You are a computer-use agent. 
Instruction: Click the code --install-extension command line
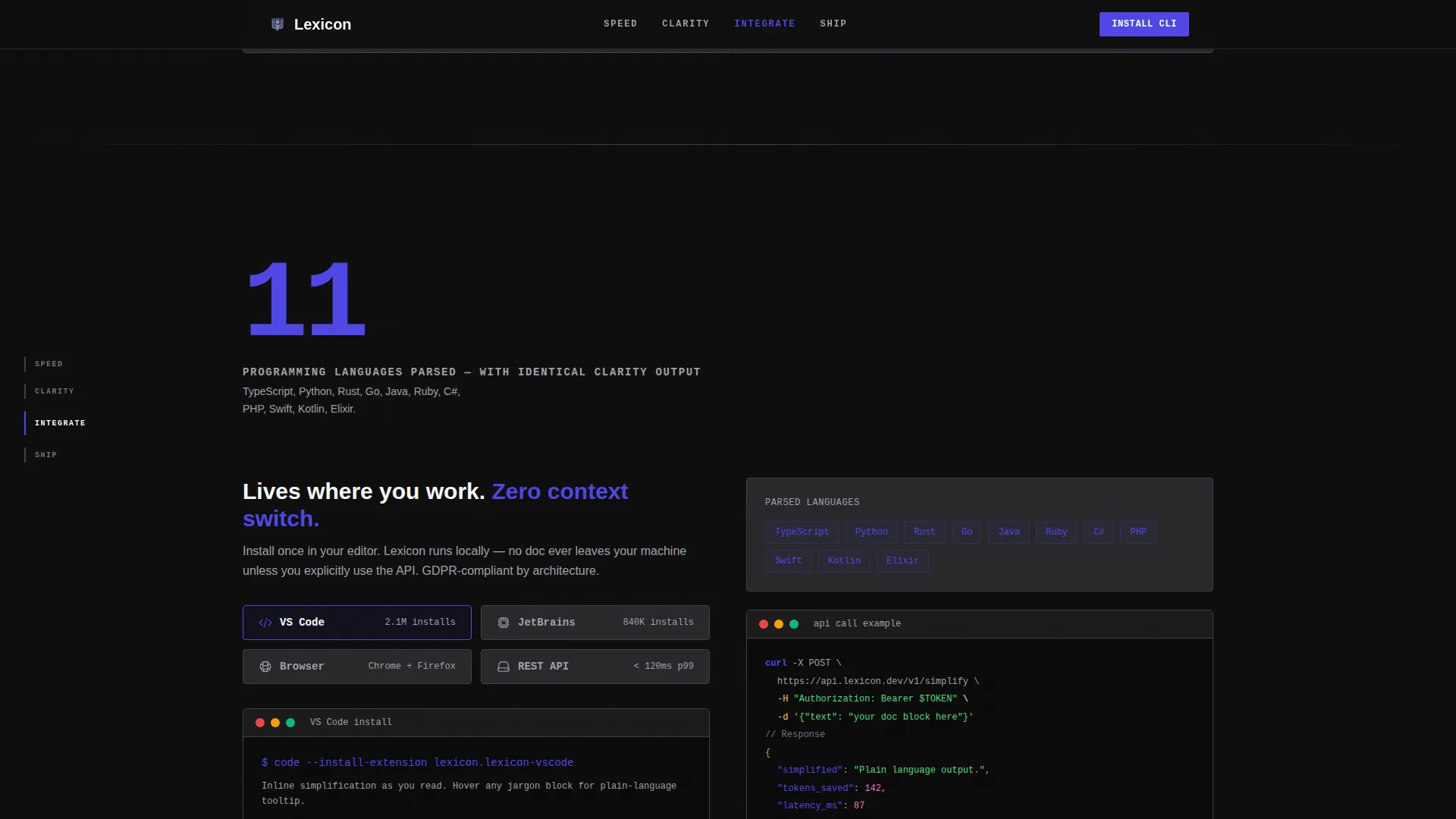point(417,763)
